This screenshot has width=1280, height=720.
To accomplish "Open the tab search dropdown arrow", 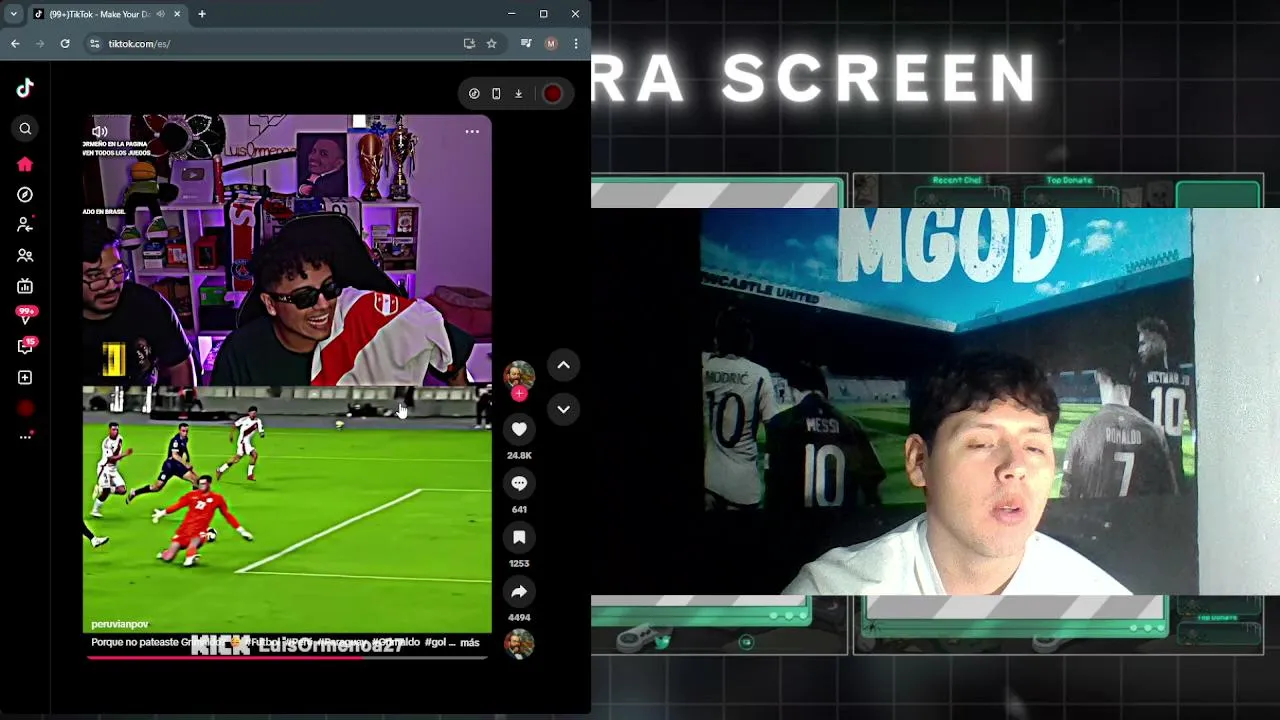I will pos(13,14).
